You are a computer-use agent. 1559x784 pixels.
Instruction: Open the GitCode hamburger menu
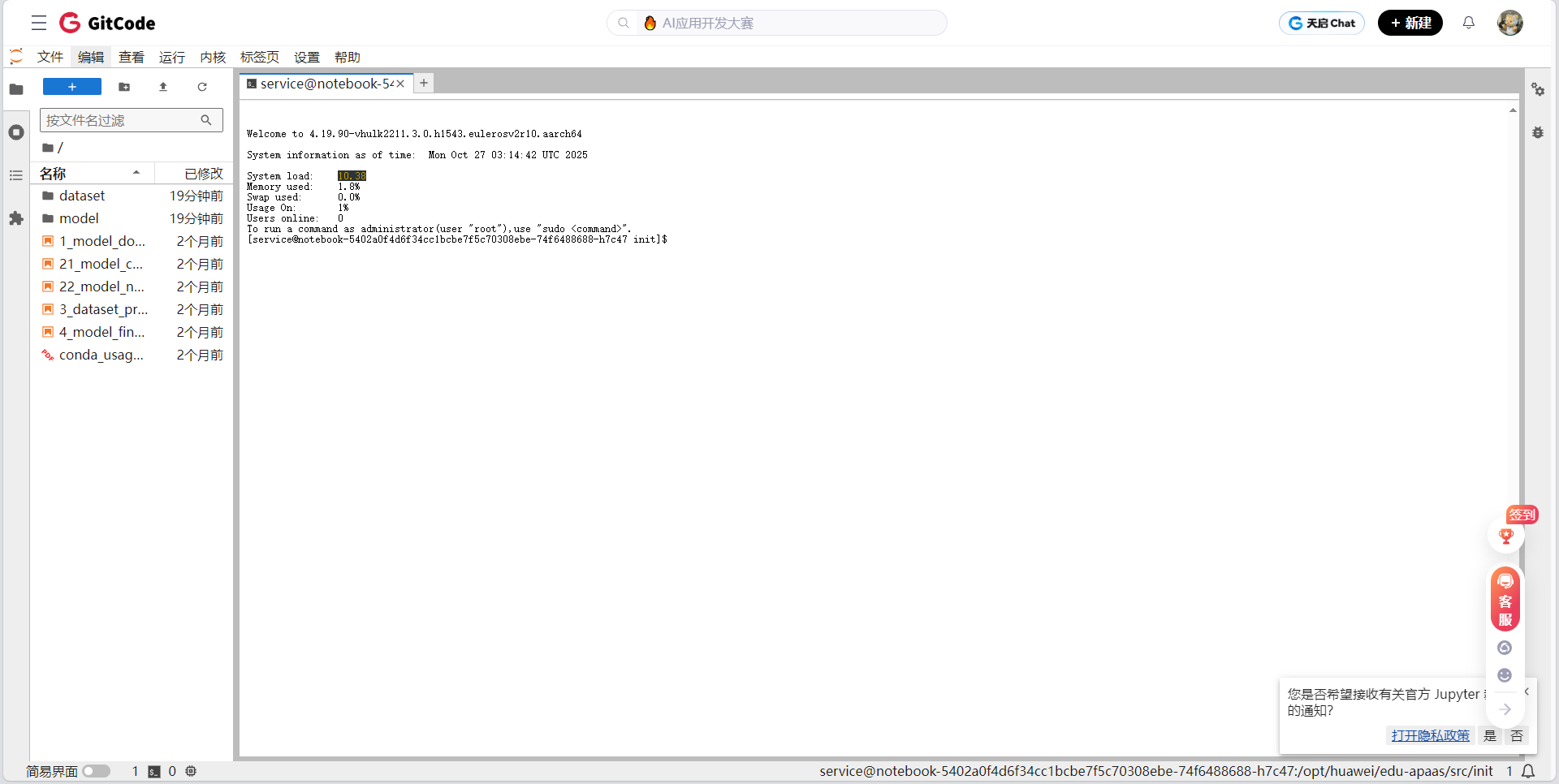coord(39,23)
